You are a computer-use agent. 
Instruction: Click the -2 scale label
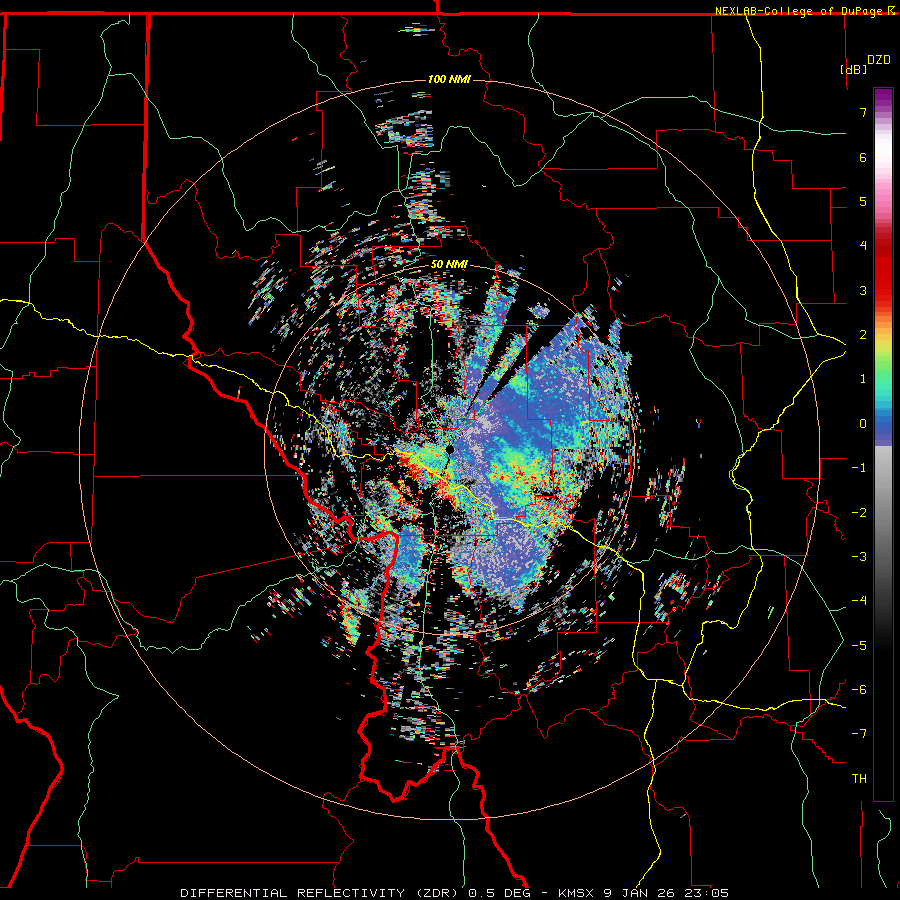[859, 513]
